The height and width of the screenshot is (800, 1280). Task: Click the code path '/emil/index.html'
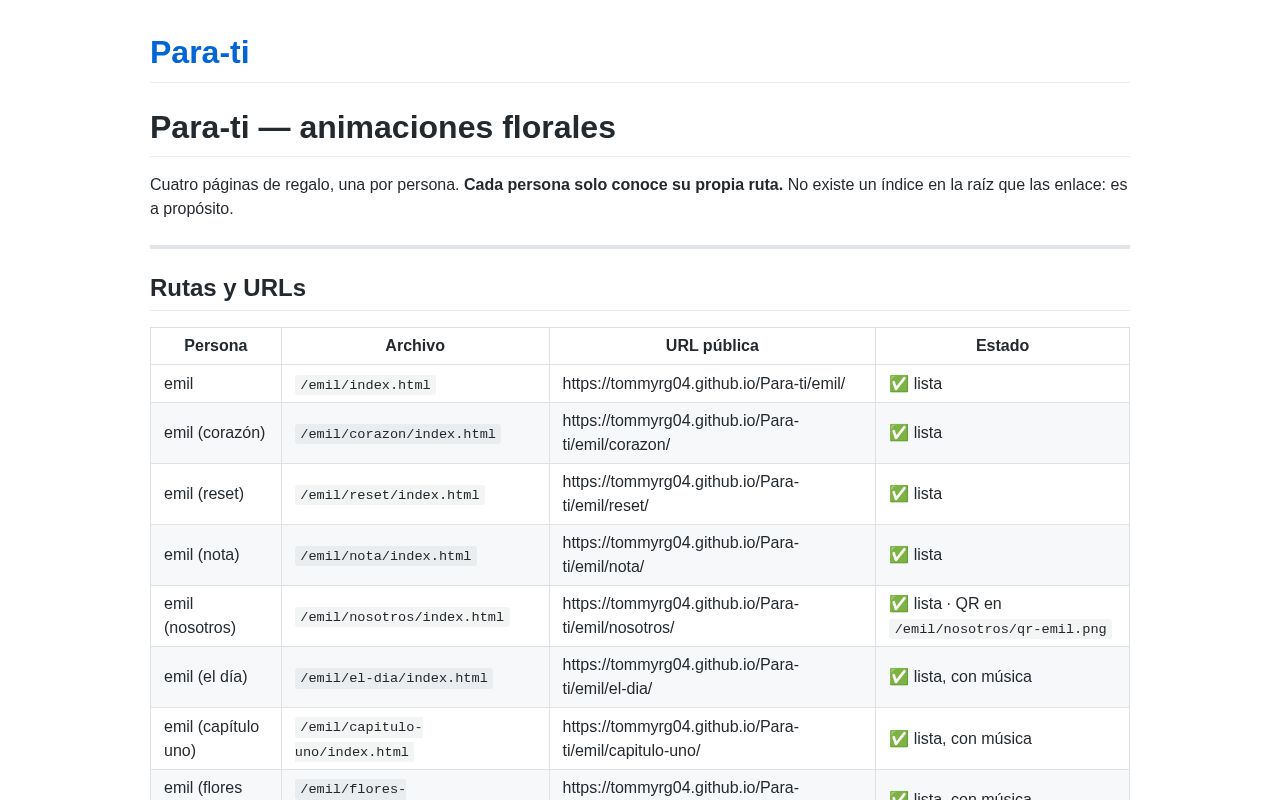[x=365, y=385]
